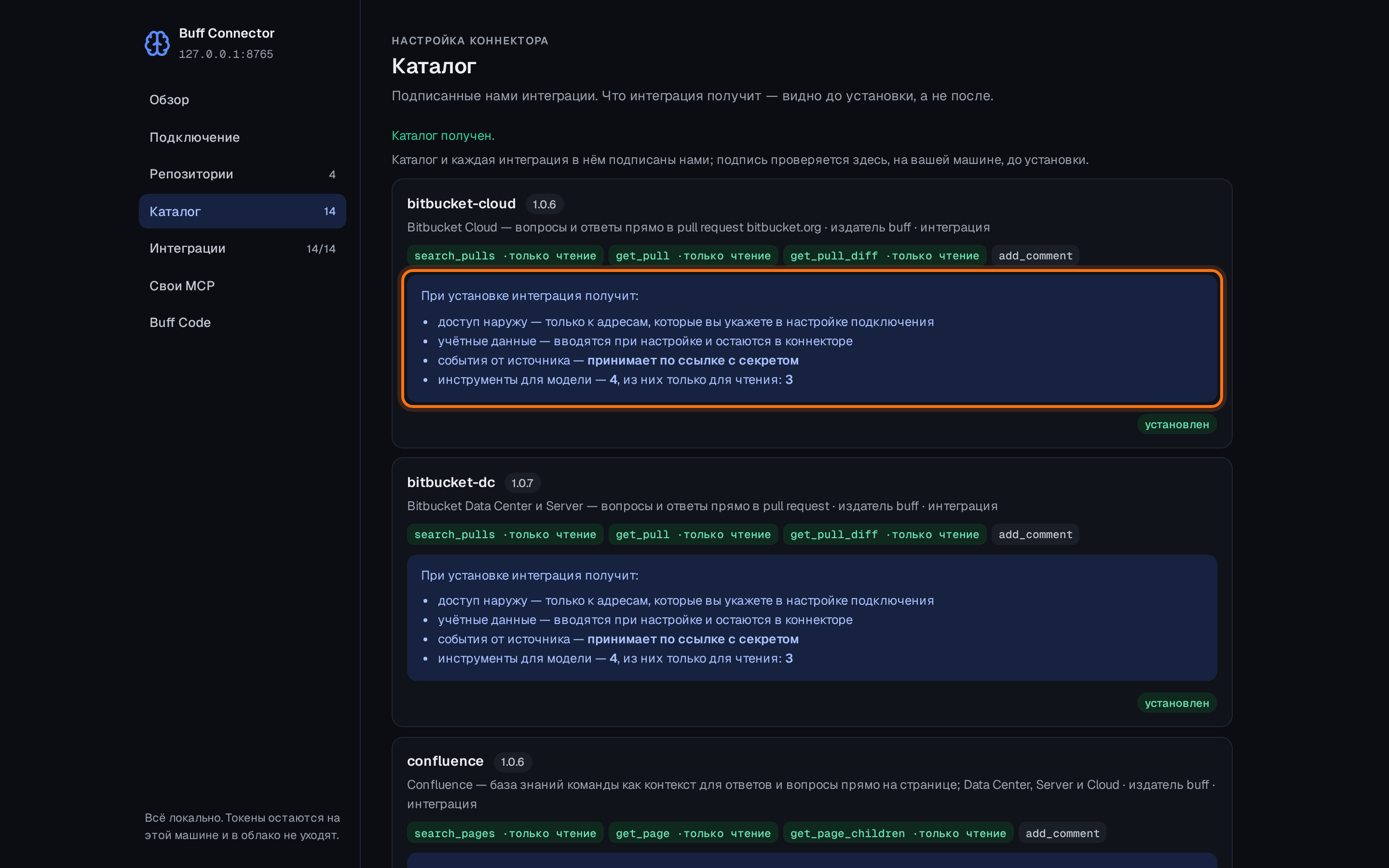Viewport: 1389px width, 868px height.
Task: Go to the Подключение page
Action: (242, 137)
